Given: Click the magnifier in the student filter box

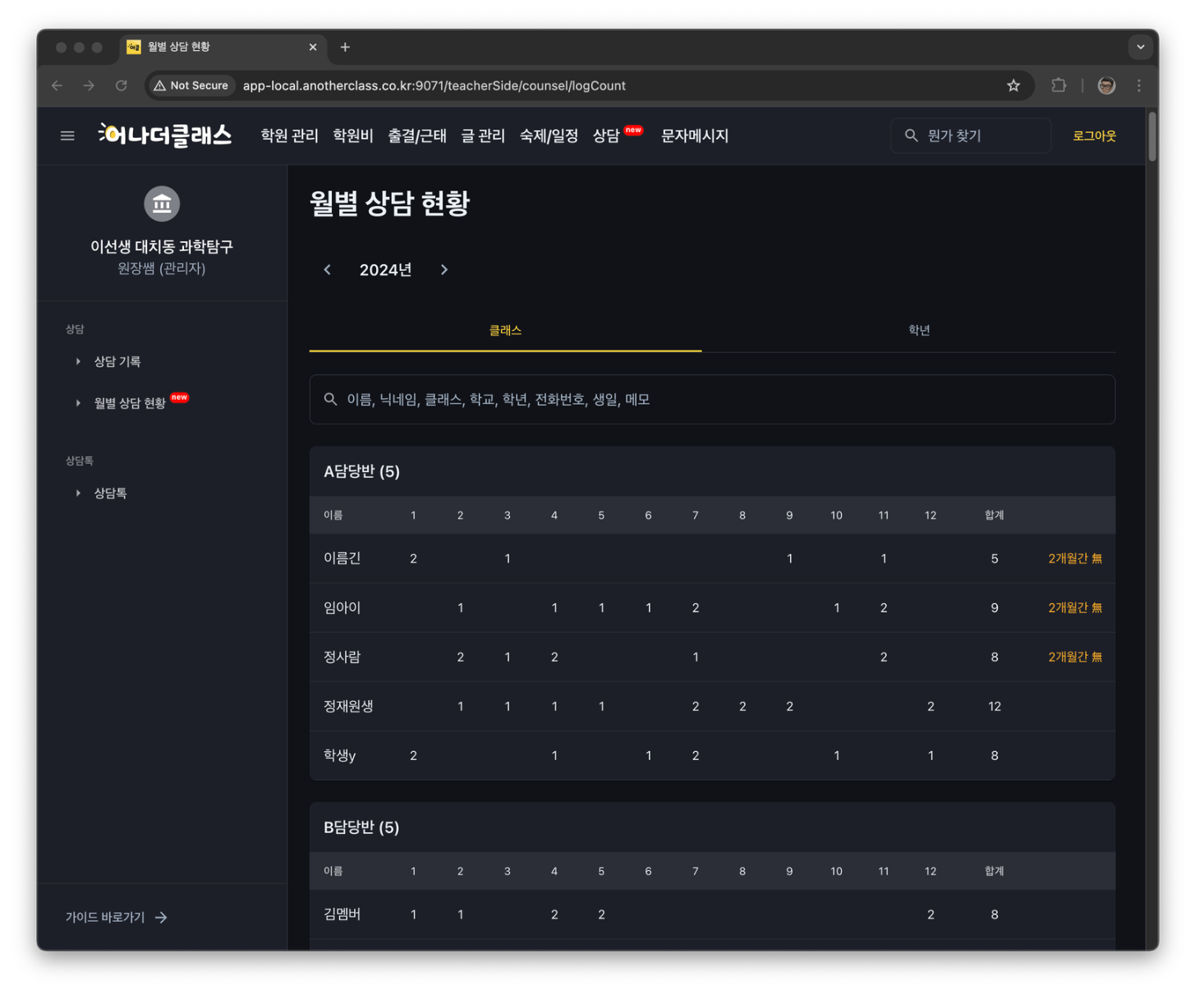Looking at the screenshot, I should 330,399.
